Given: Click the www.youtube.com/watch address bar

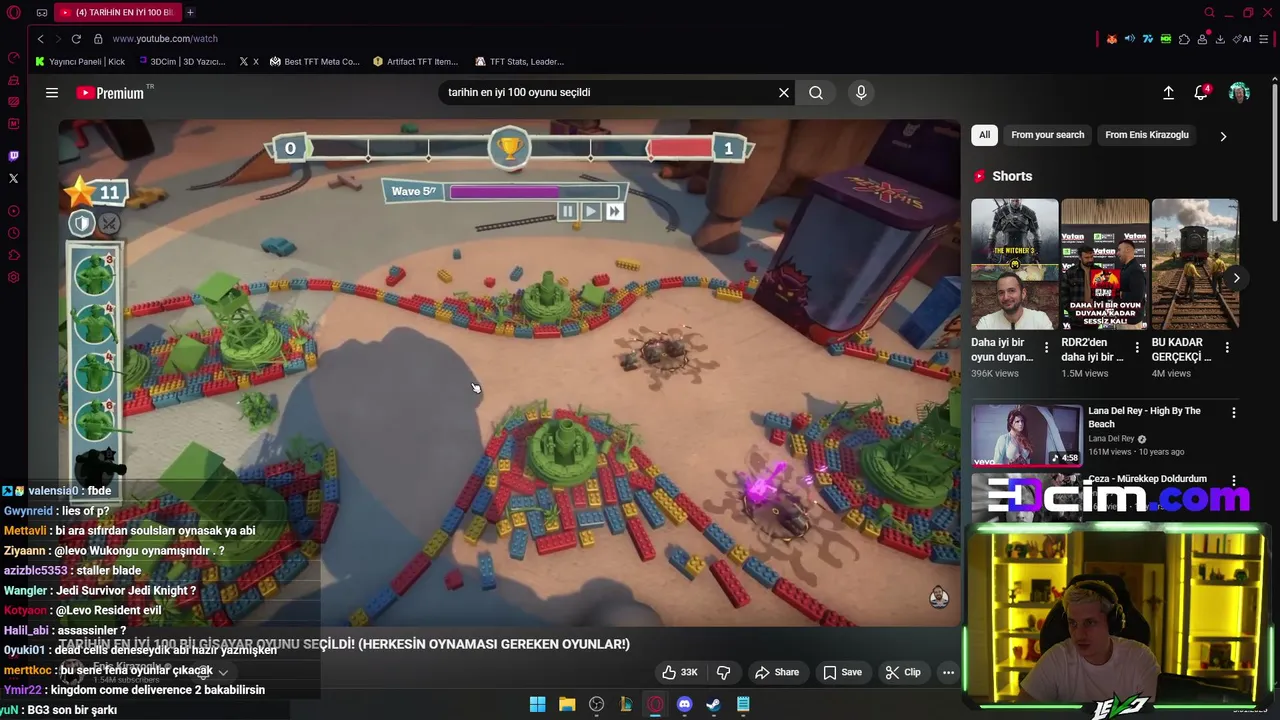Looking at the screenshot, I should pos(164,38).
